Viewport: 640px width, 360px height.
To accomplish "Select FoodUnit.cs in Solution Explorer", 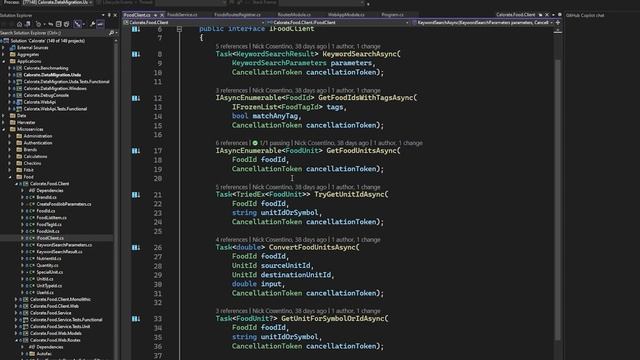I will point(48,231).
